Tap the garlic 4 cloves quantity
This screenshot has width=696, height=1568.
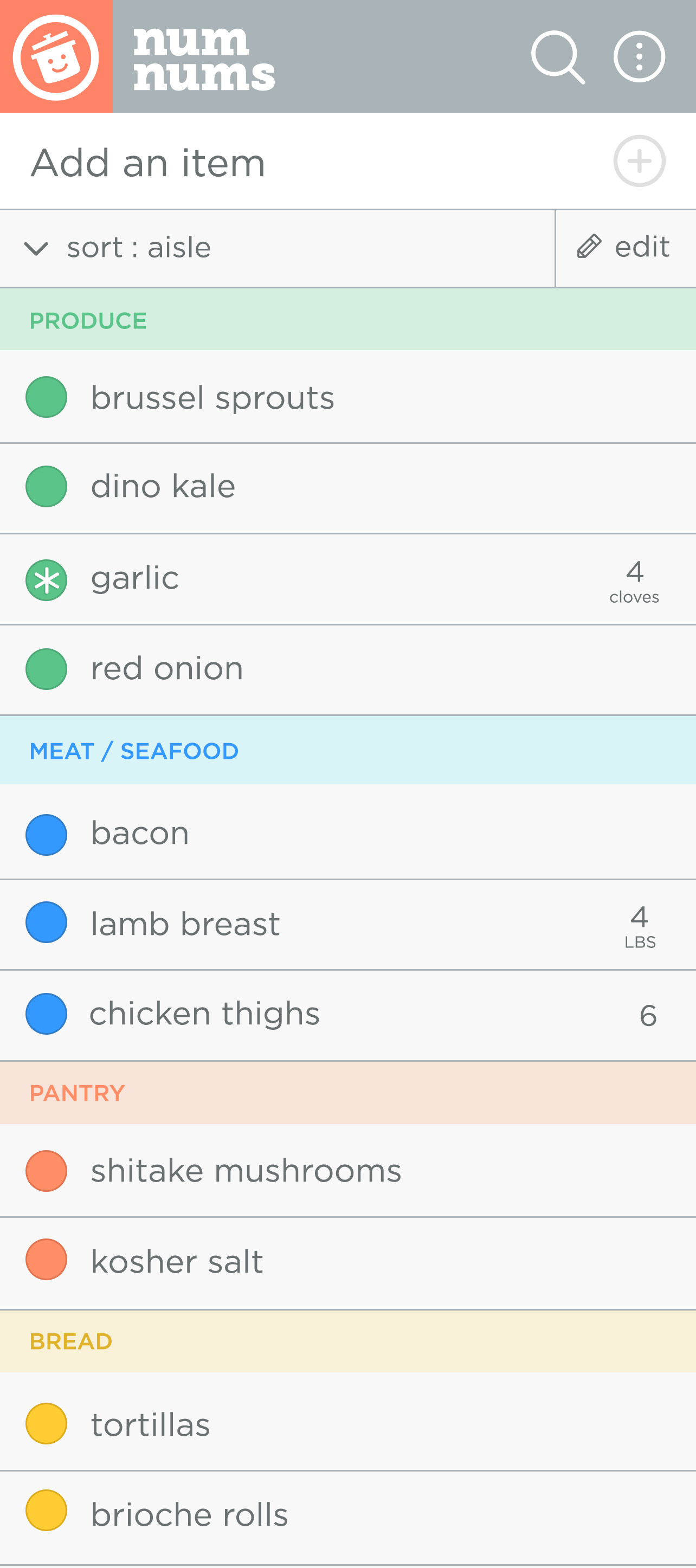(635, 580)
